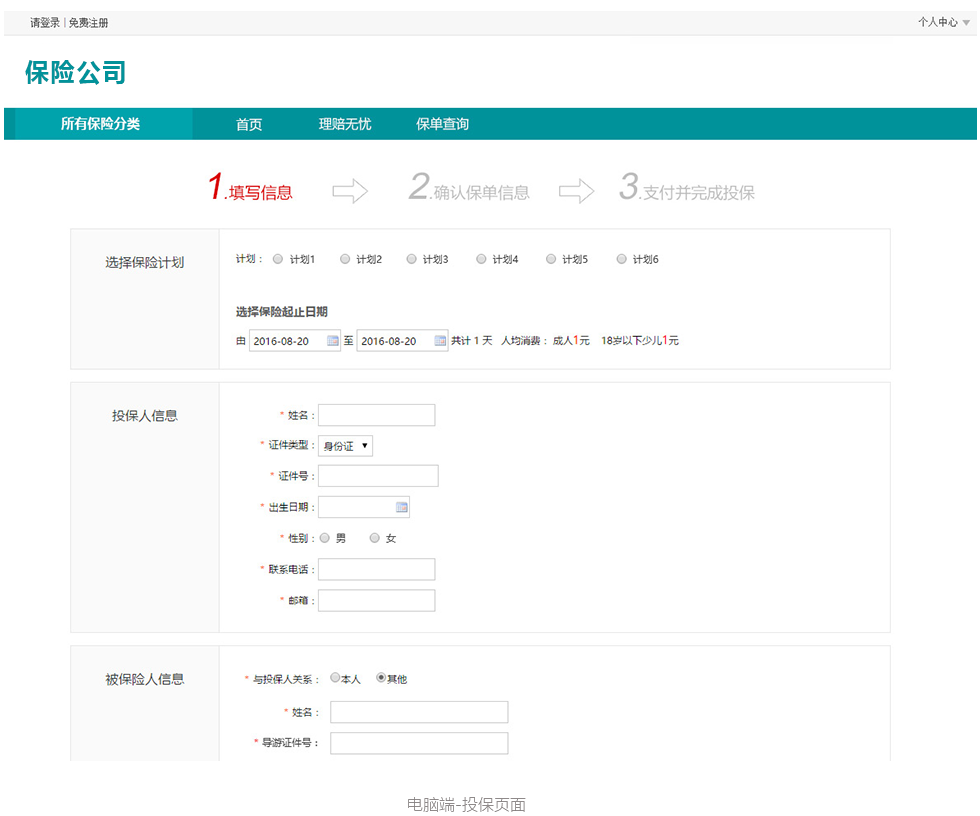Choose 女 gender option

pyautogui.click(x=375, y=538)
